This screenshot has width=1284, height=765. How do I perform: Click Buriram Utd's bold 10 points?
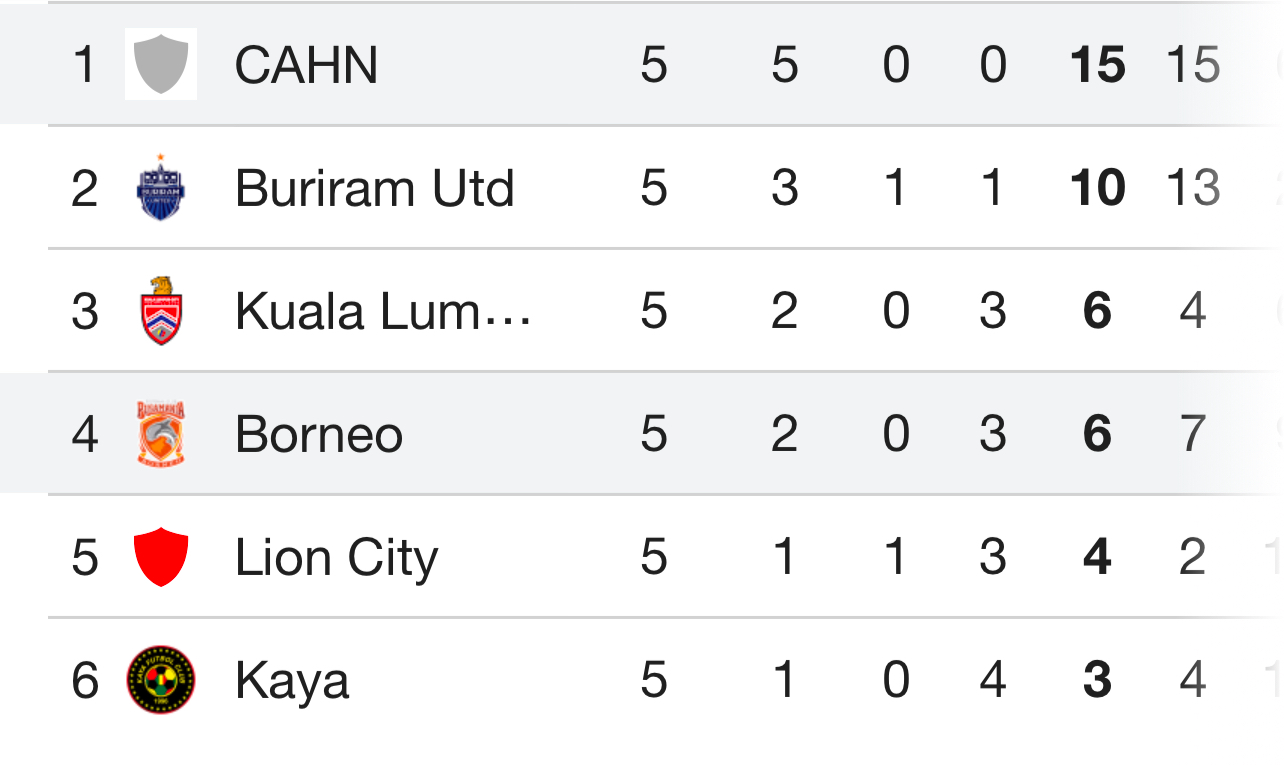pos(1097,188)
